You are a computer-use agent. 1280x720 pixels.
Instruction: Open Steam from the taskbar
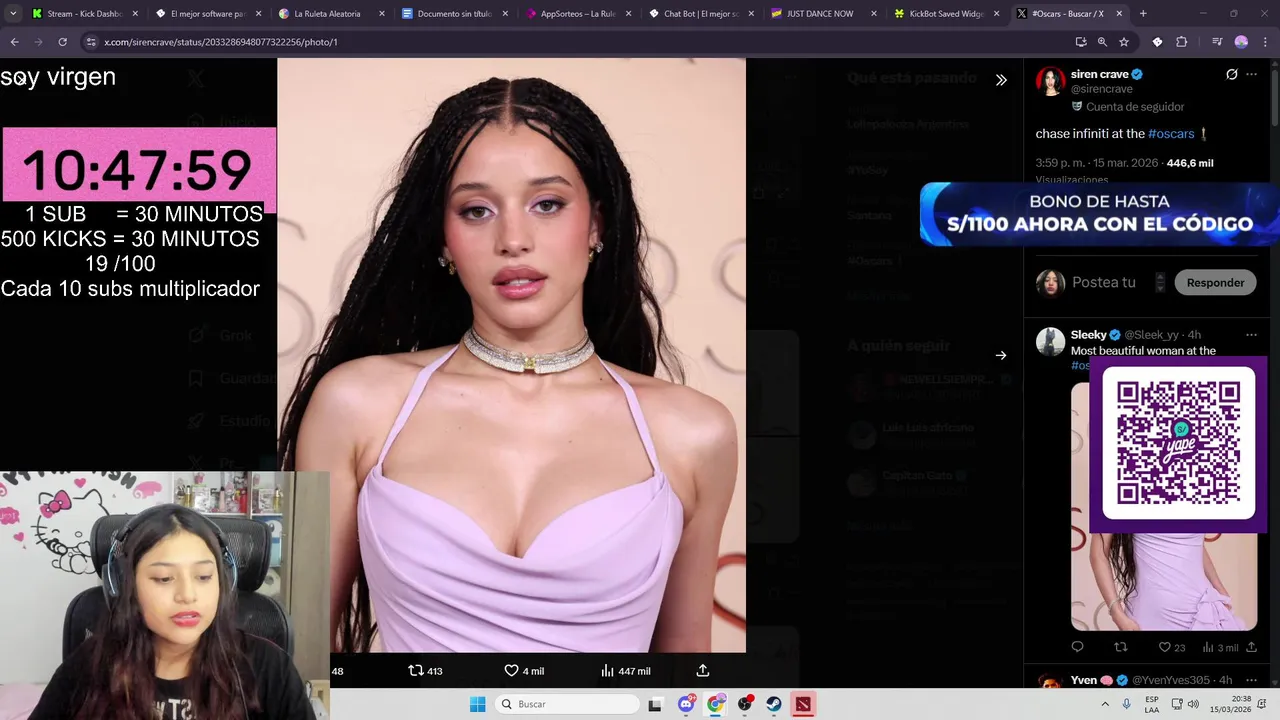pos(774,704)
